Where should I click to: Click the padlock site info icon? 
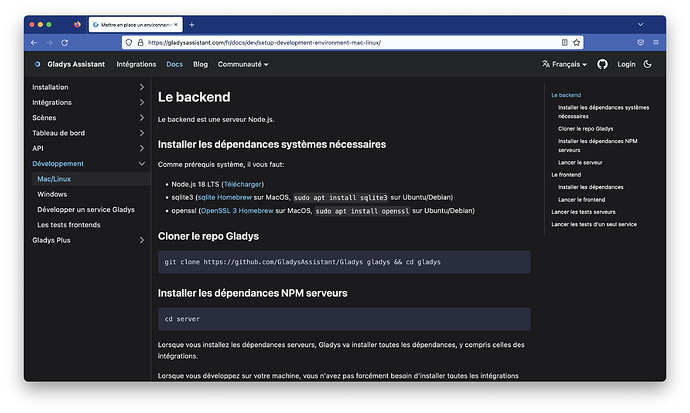coord(140,43)
